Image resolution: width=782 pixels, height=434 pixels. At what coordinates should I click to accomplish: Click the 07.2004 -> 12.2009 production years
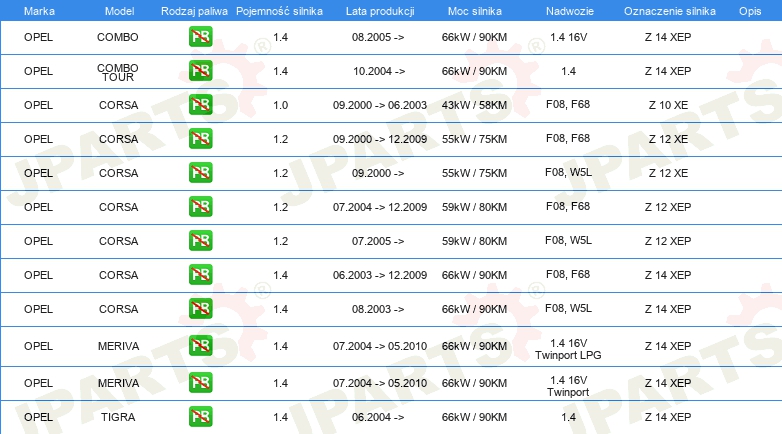click(380, 207)
